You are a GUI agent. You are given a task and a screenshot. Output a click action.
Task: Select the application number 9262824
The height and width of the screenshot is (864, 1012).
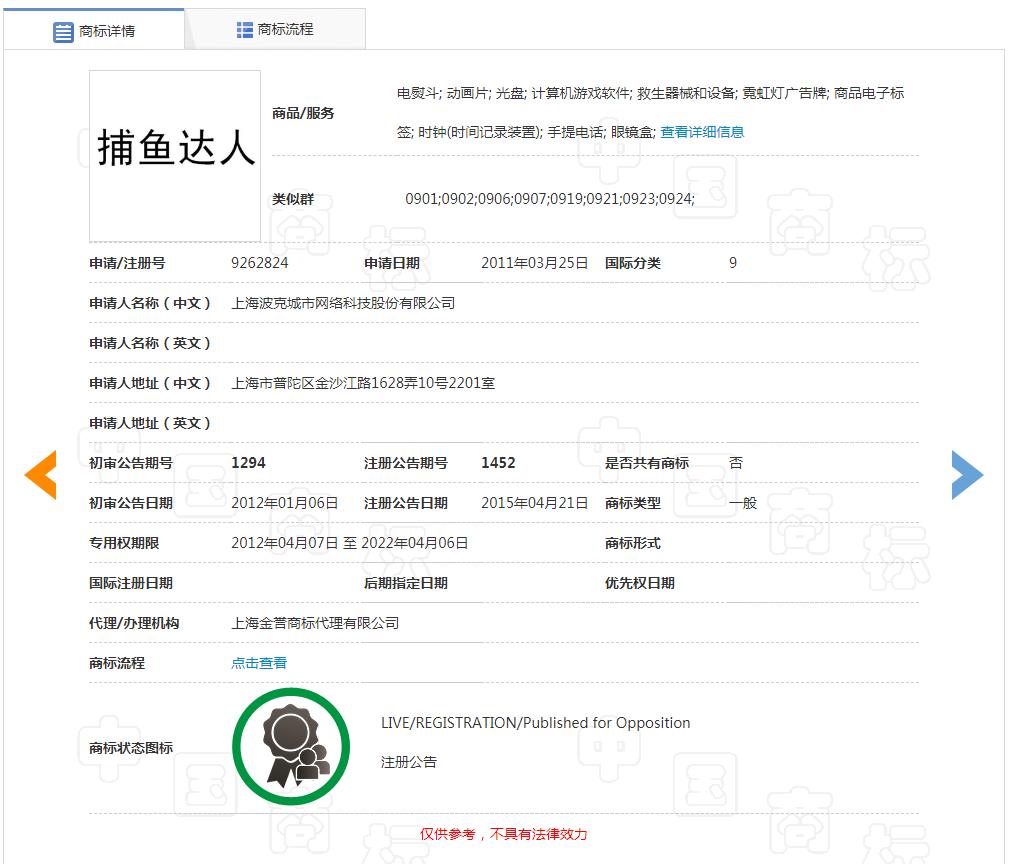(263, 263)
